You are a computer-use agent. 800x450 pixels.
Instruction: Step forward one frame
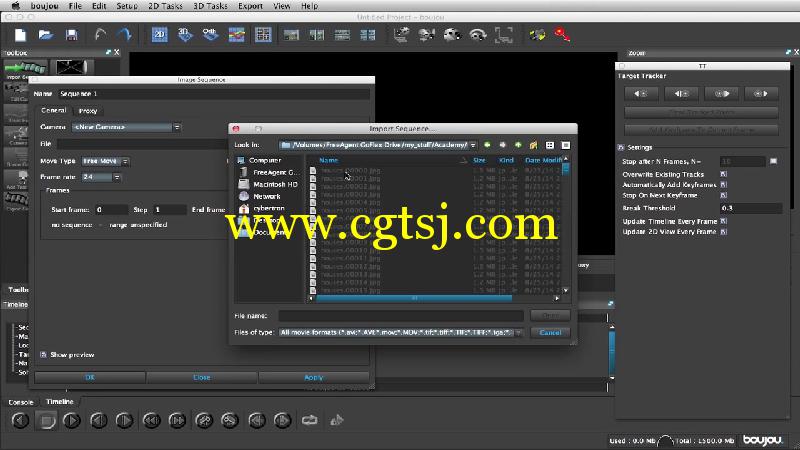point(124,420)
